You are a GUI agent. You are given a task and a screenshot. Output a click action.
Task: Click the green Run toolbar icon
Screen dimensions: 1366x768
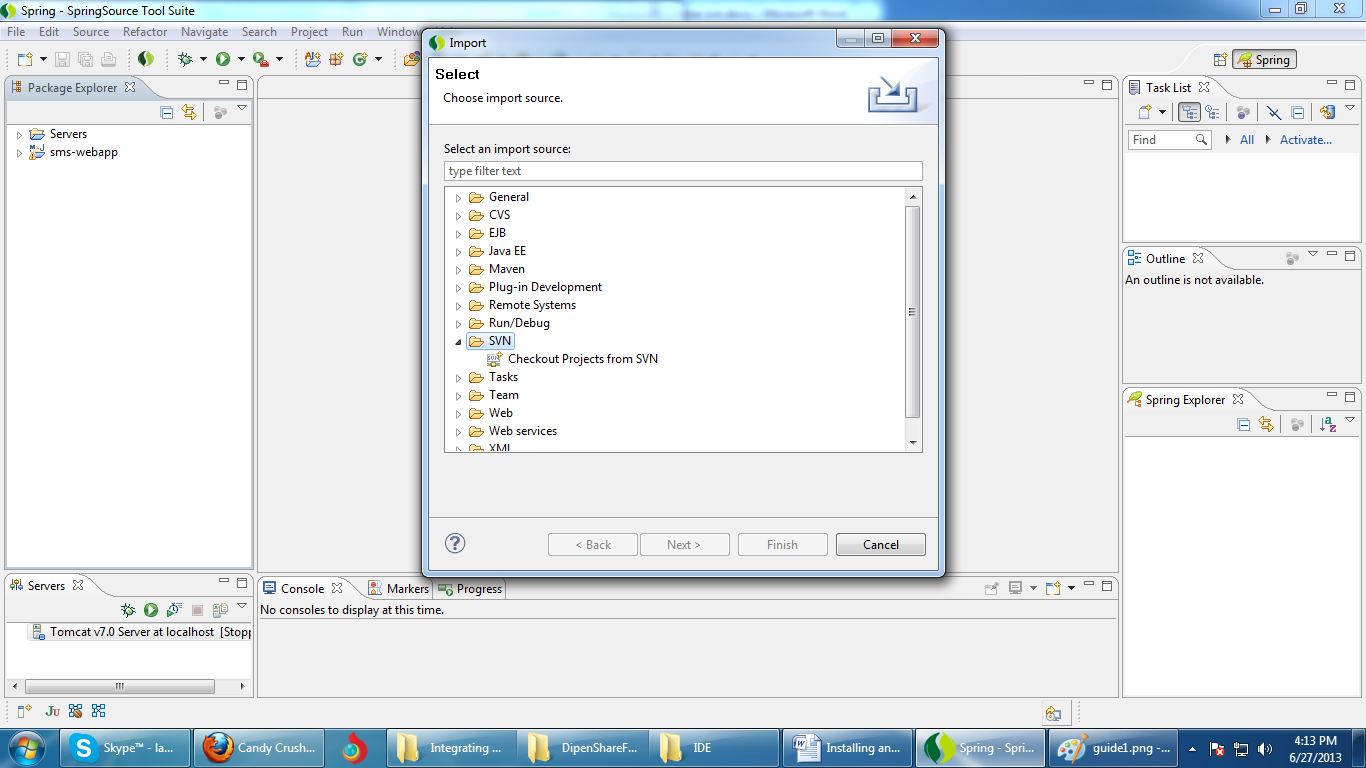223,59
